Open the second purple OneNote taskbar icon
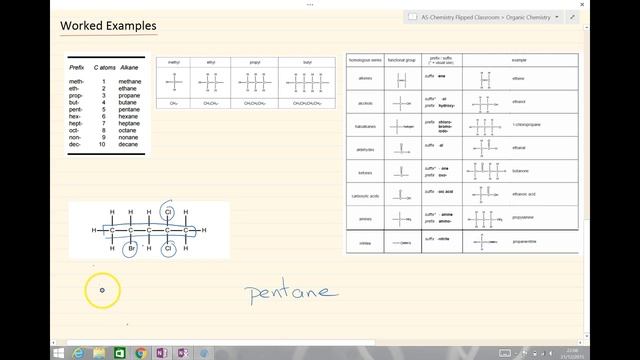Image resolution: width=640 pixels, height=360 pixels. [182, 353]
